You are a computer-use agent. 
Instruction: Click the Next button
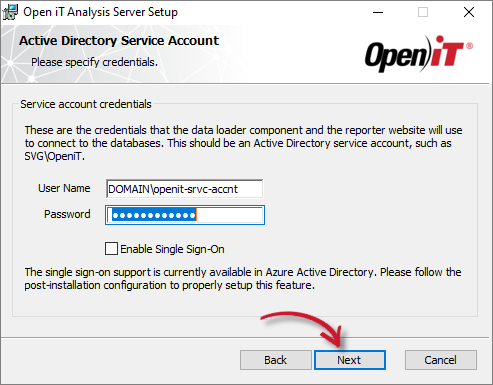[x=350, y=360]
